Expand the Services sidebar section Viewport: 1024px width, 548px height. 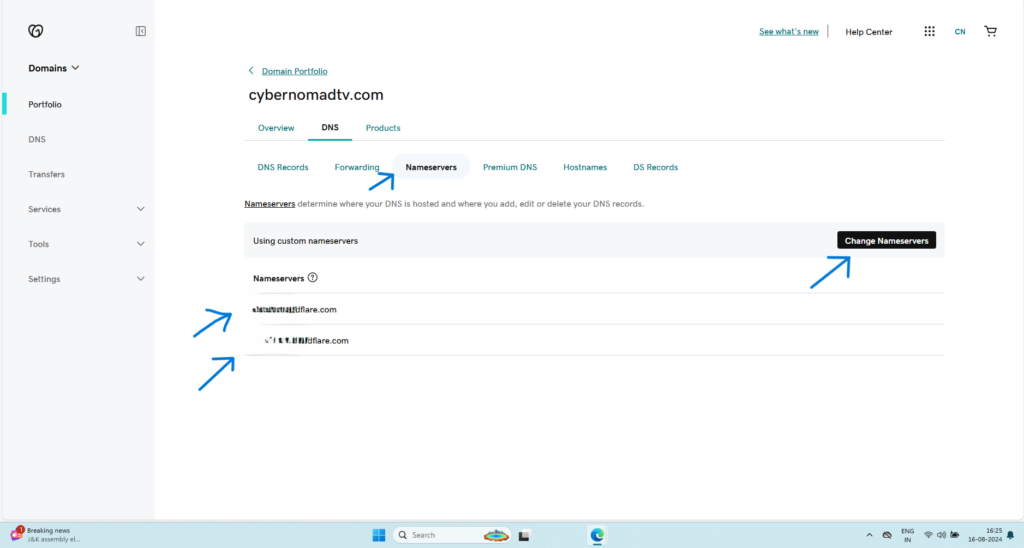click(87, 209)
